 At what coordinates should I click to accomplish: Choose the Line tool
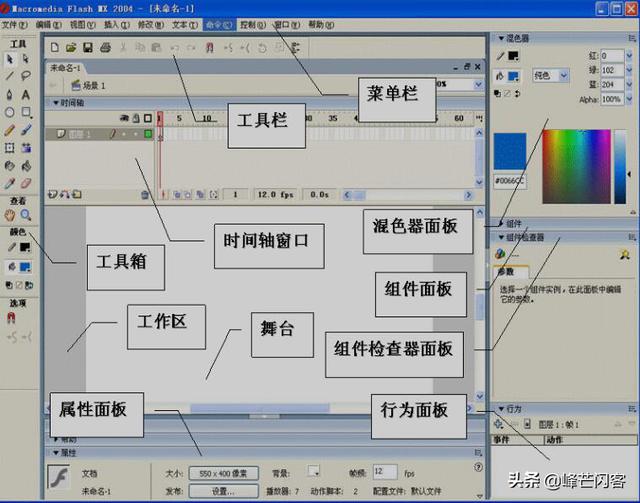click(x=10, y=76)
